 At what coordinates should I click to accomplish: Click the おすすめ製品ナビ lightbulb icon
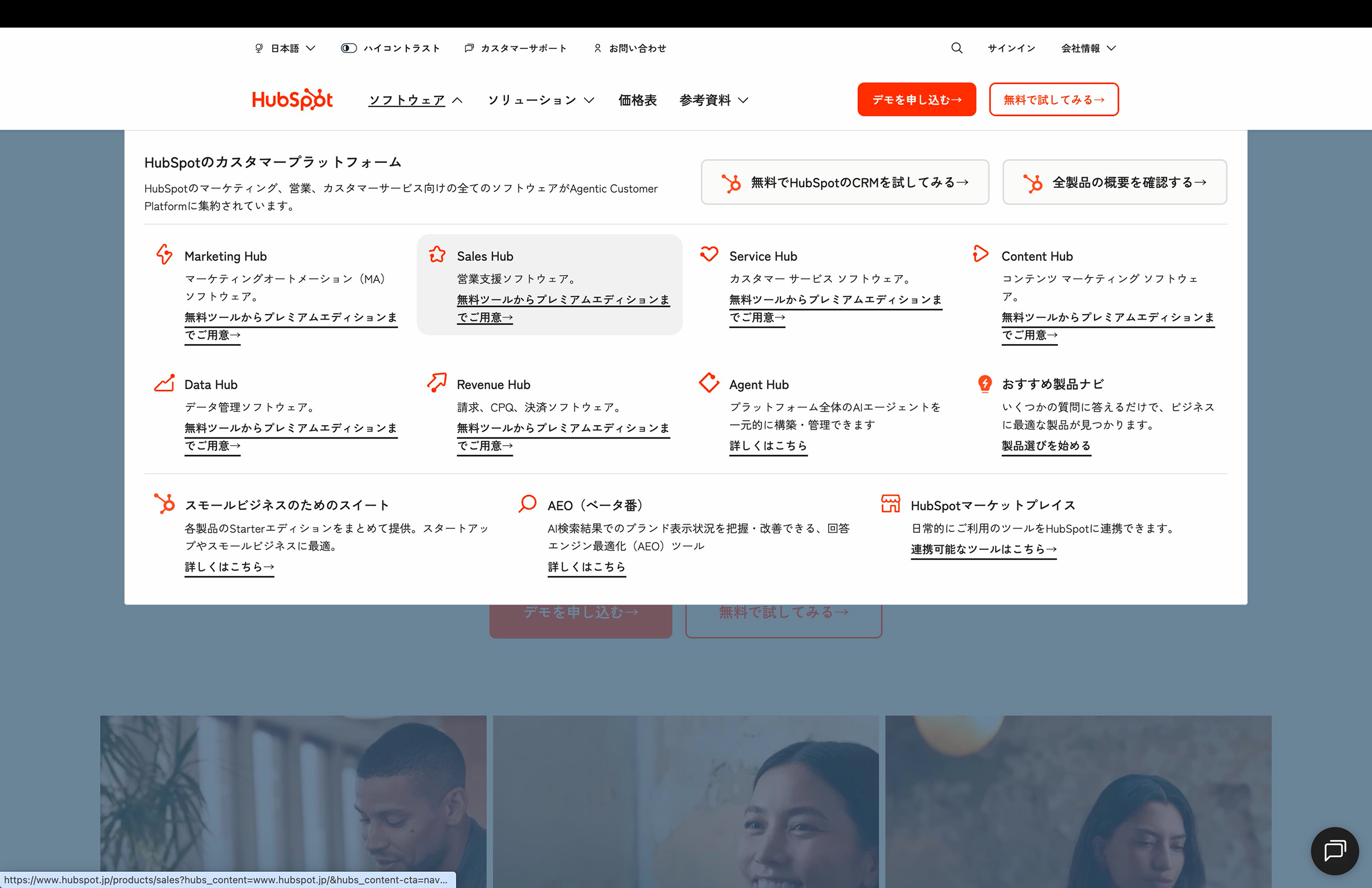click(x=985, y=384)
